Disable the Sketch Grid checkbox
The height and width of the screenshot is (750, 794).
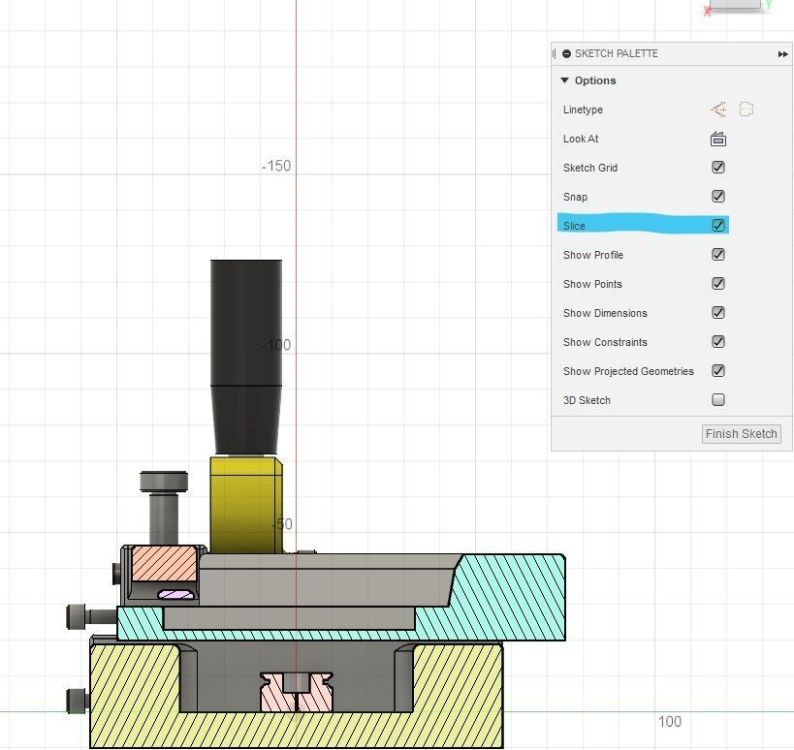[718, 168]
